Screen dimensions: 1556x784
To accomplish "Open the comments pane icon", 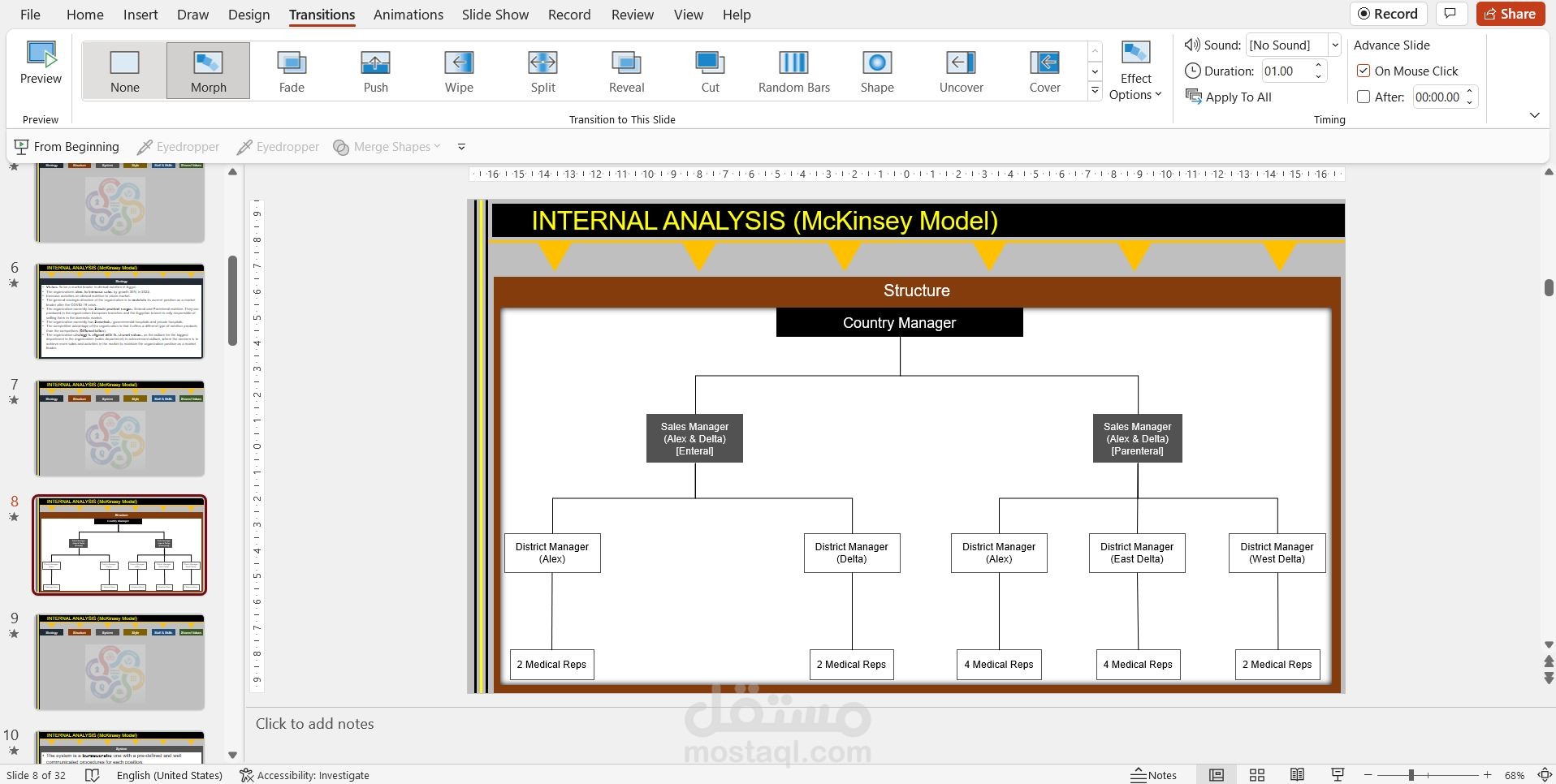I will pyautogui.click(x=1450, y=14).
